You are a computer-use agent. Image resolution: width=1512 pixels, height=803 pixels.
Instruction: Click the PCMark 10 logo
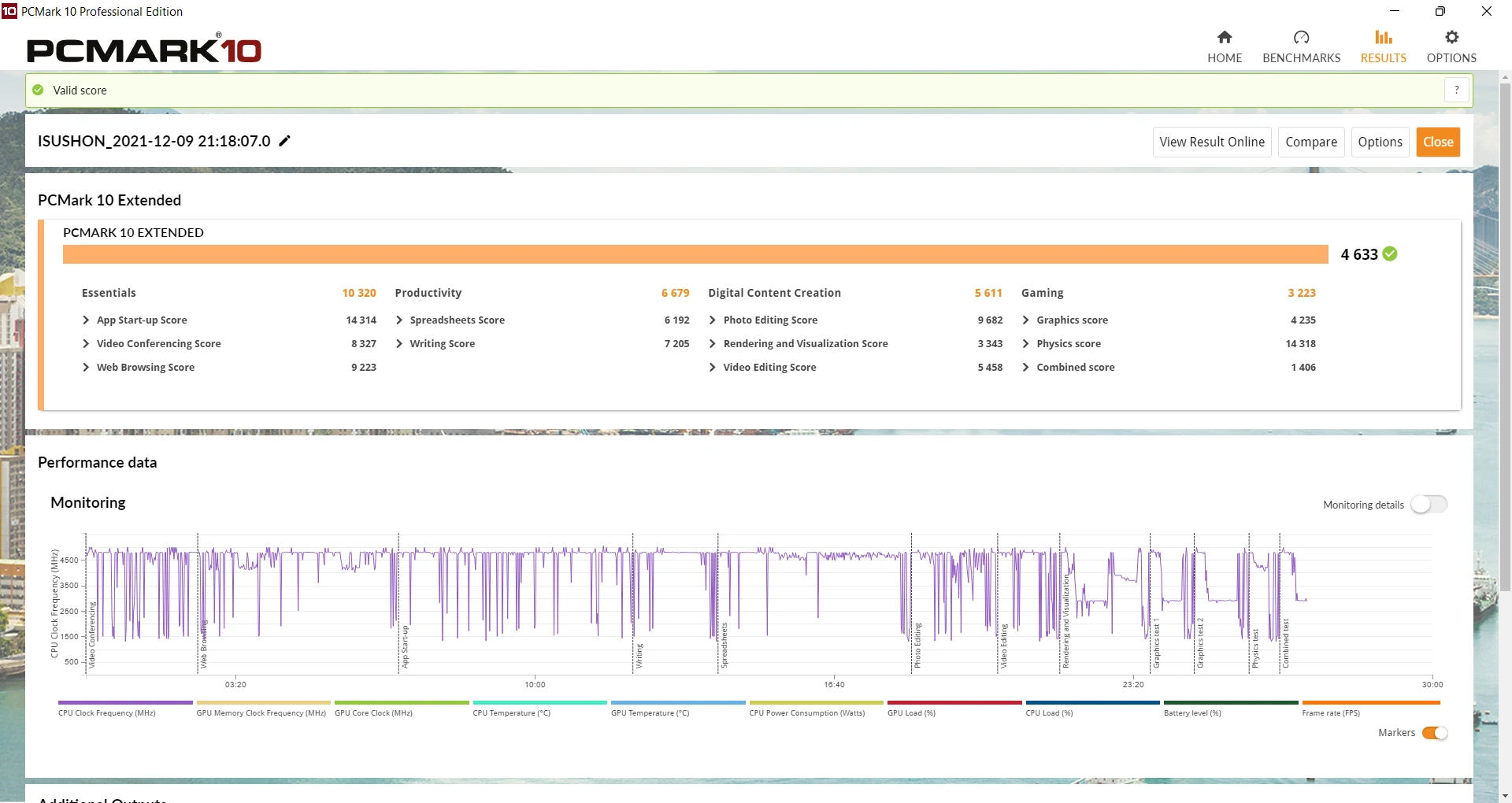coord(144,49)
